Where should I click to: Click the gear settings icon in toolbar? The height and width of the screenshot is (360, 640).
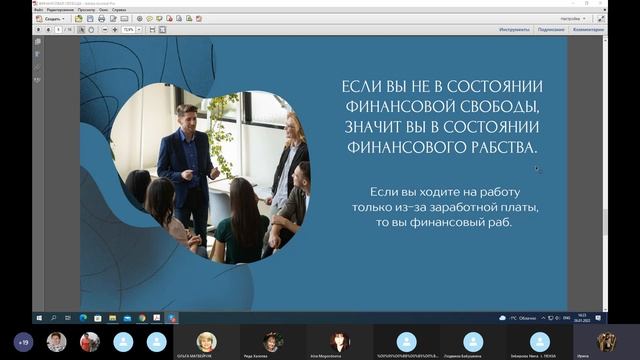point(140,19)
